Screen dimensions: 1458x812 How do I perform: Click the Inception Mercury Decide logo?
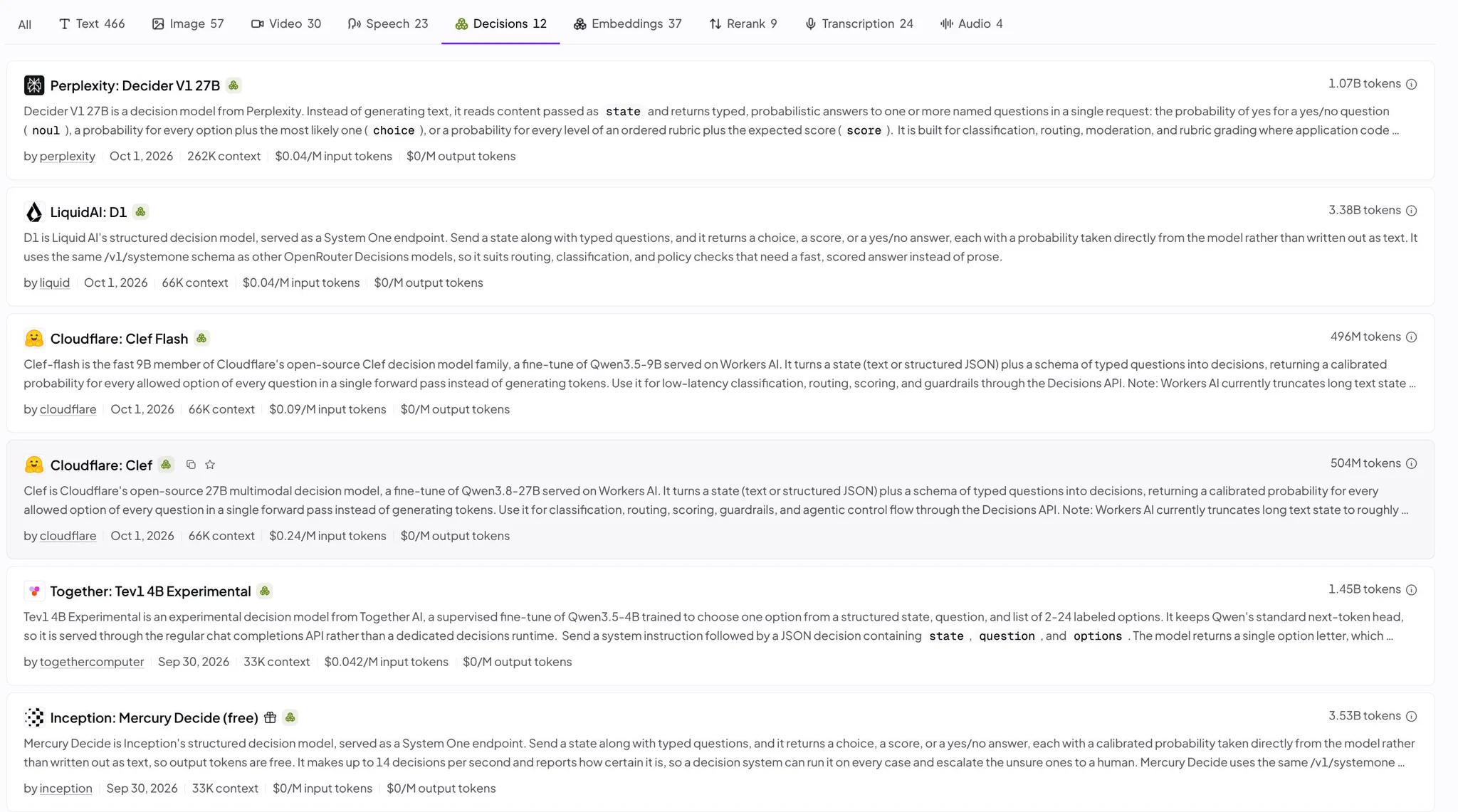34,717
